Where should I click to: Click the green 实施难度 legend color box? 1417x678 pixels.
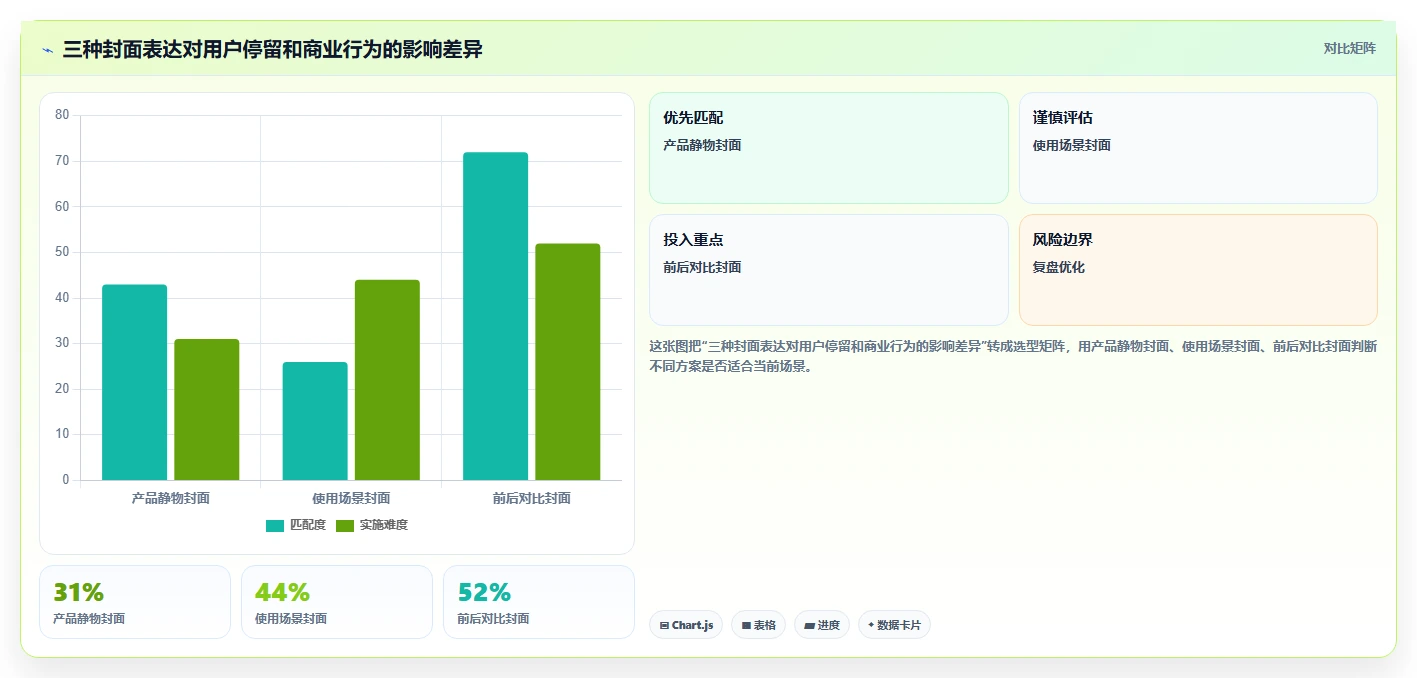[345, 526]
